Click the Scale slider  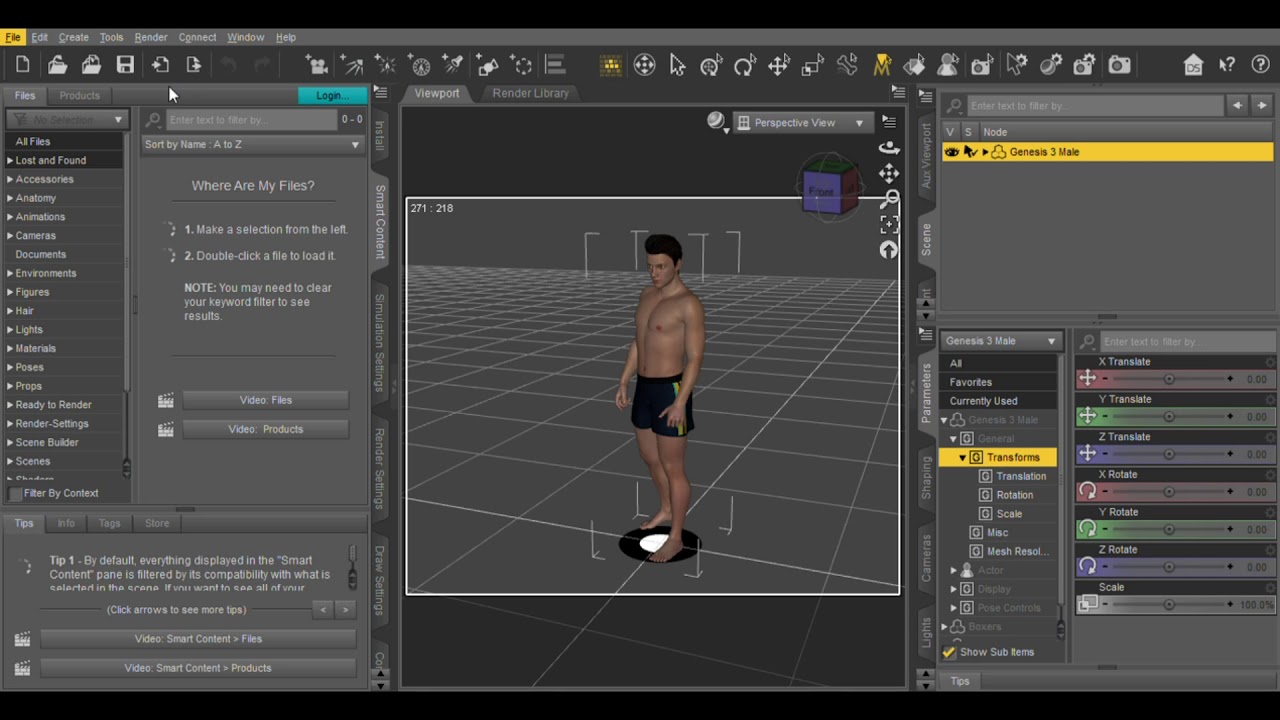[1168, 605]
